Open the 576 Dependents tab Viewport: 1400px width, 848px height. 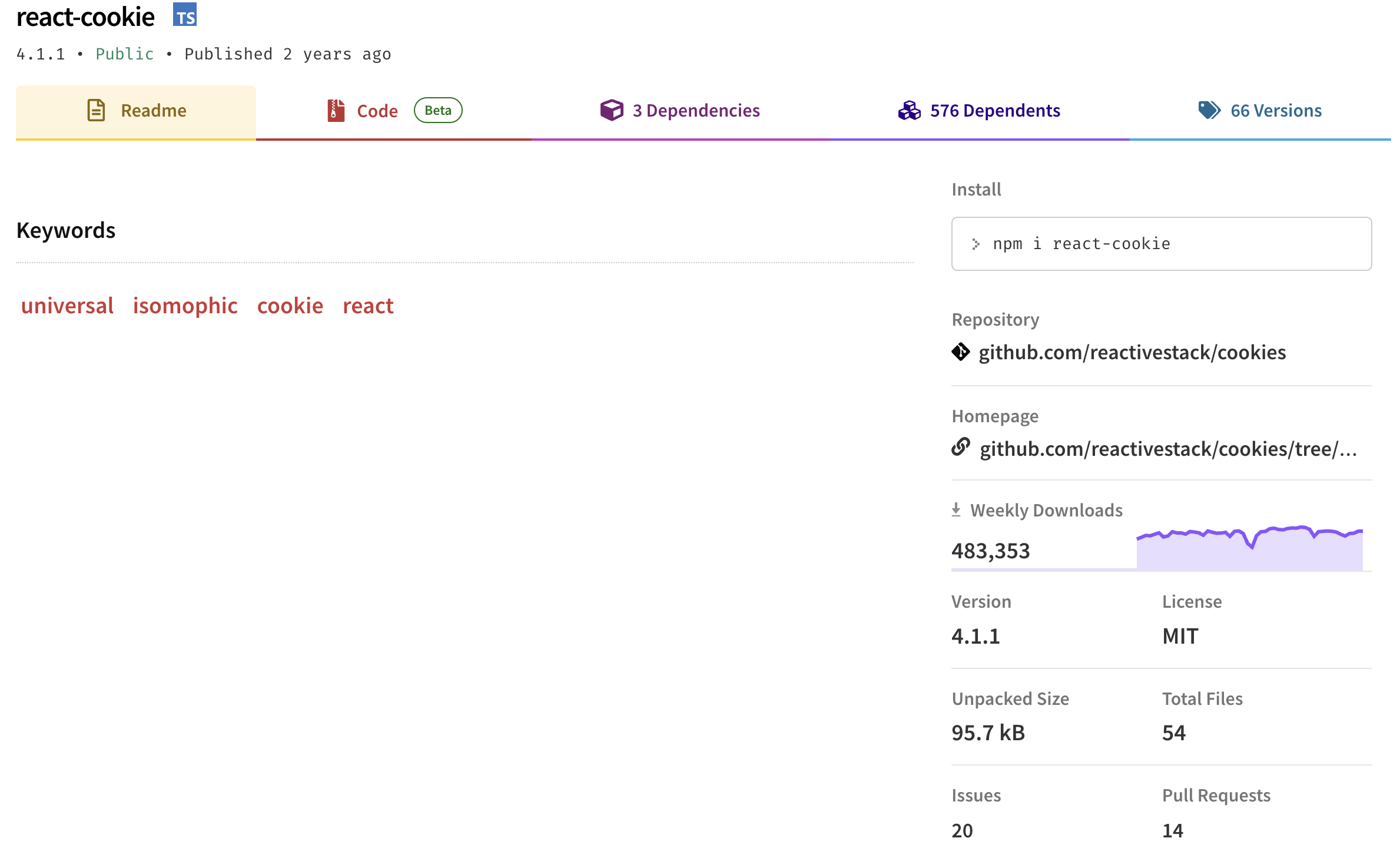994,111
